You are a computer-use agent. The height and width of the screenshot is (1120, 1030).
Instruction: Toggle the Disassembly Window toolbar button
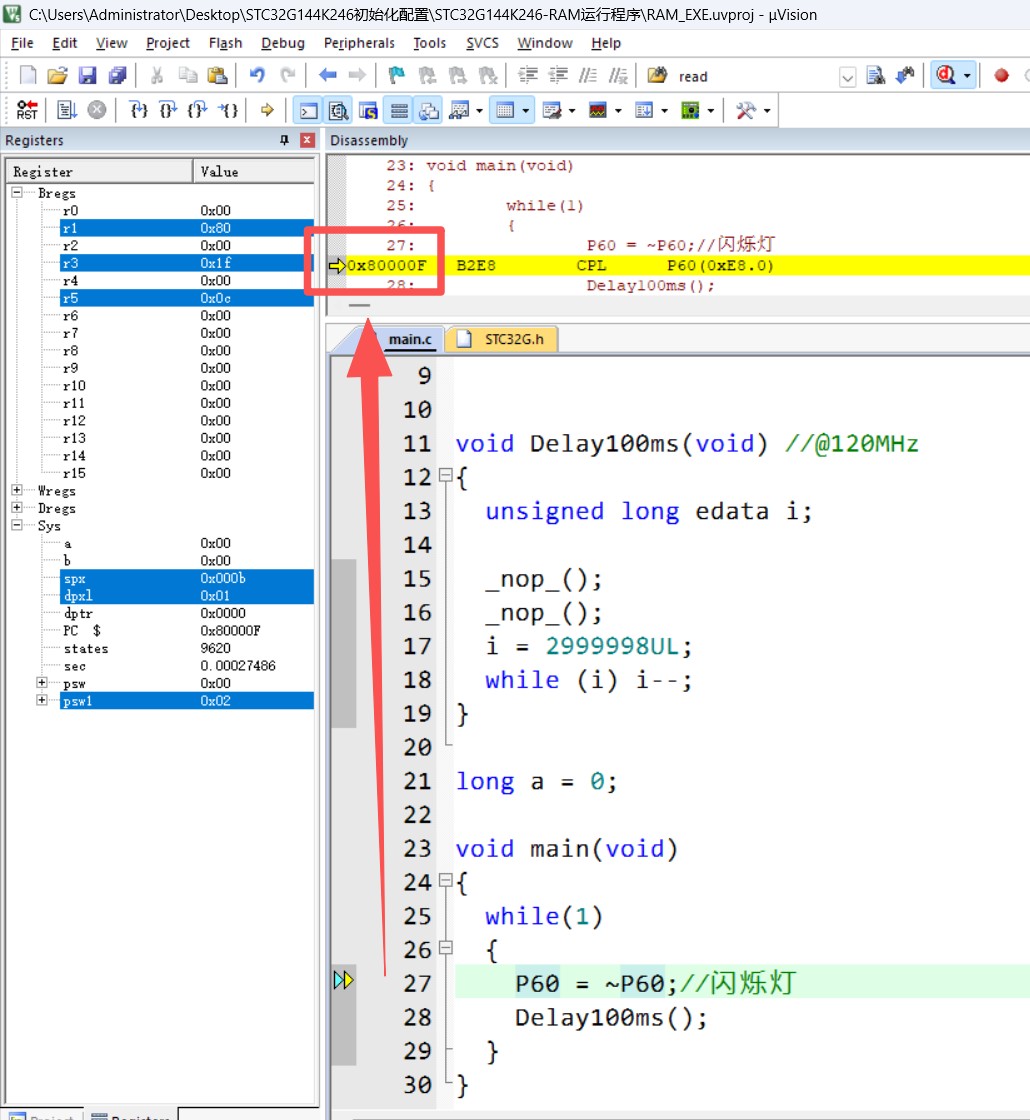[338, 110]
